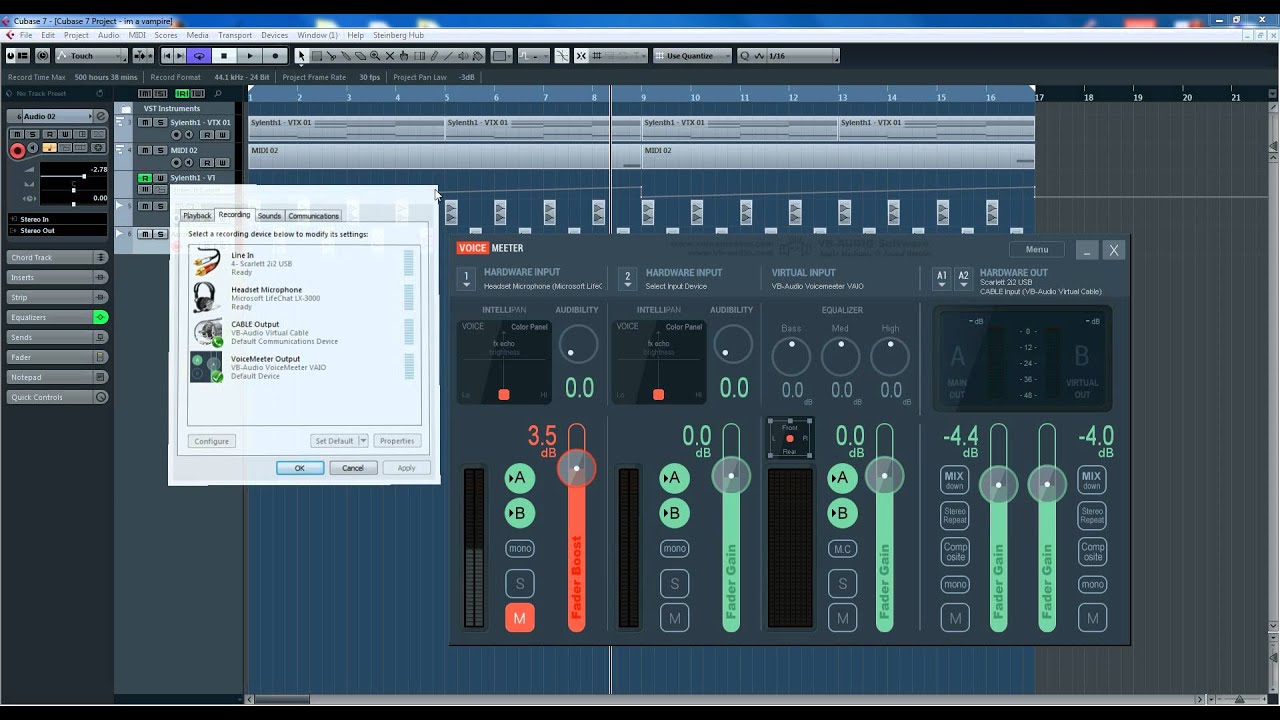
Task: Open the Use Quantize dropdown
Action: (x=693, y=56)
